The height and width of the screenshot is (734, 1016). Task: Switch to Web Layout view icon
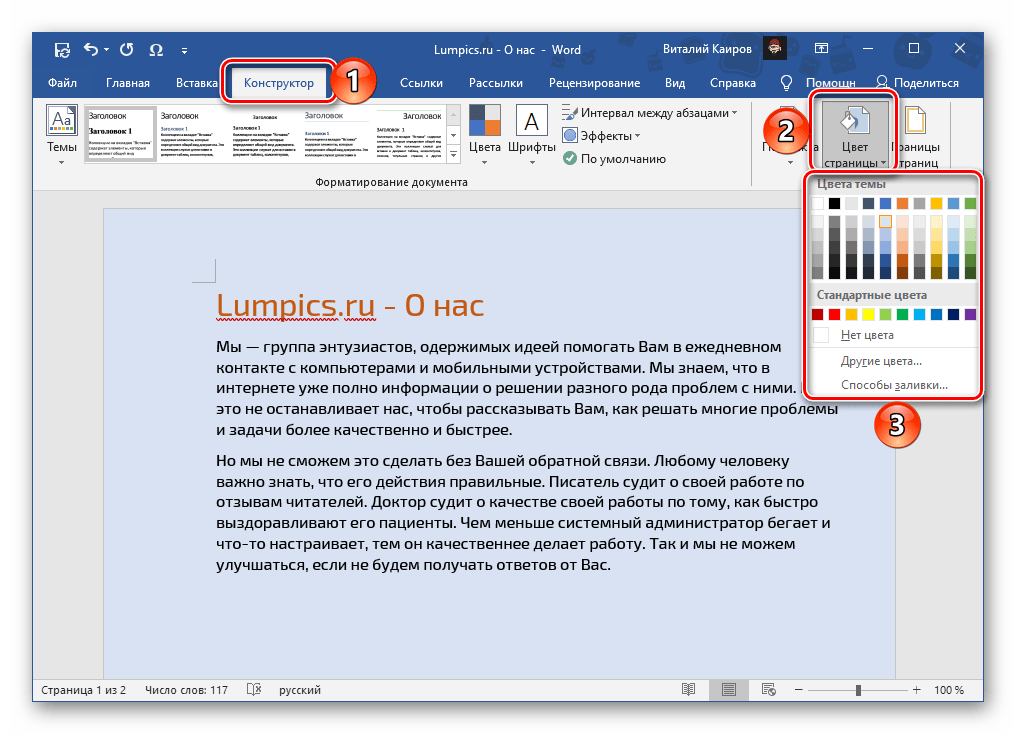click(768, 690)
